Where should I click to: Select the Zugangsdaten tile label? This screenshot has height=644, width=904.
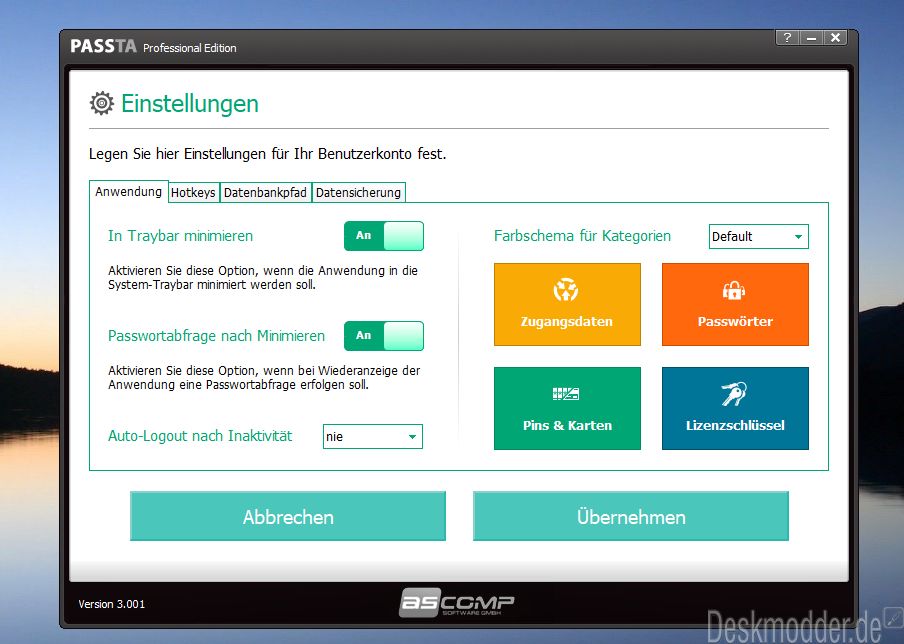click(x=567, y=322)
